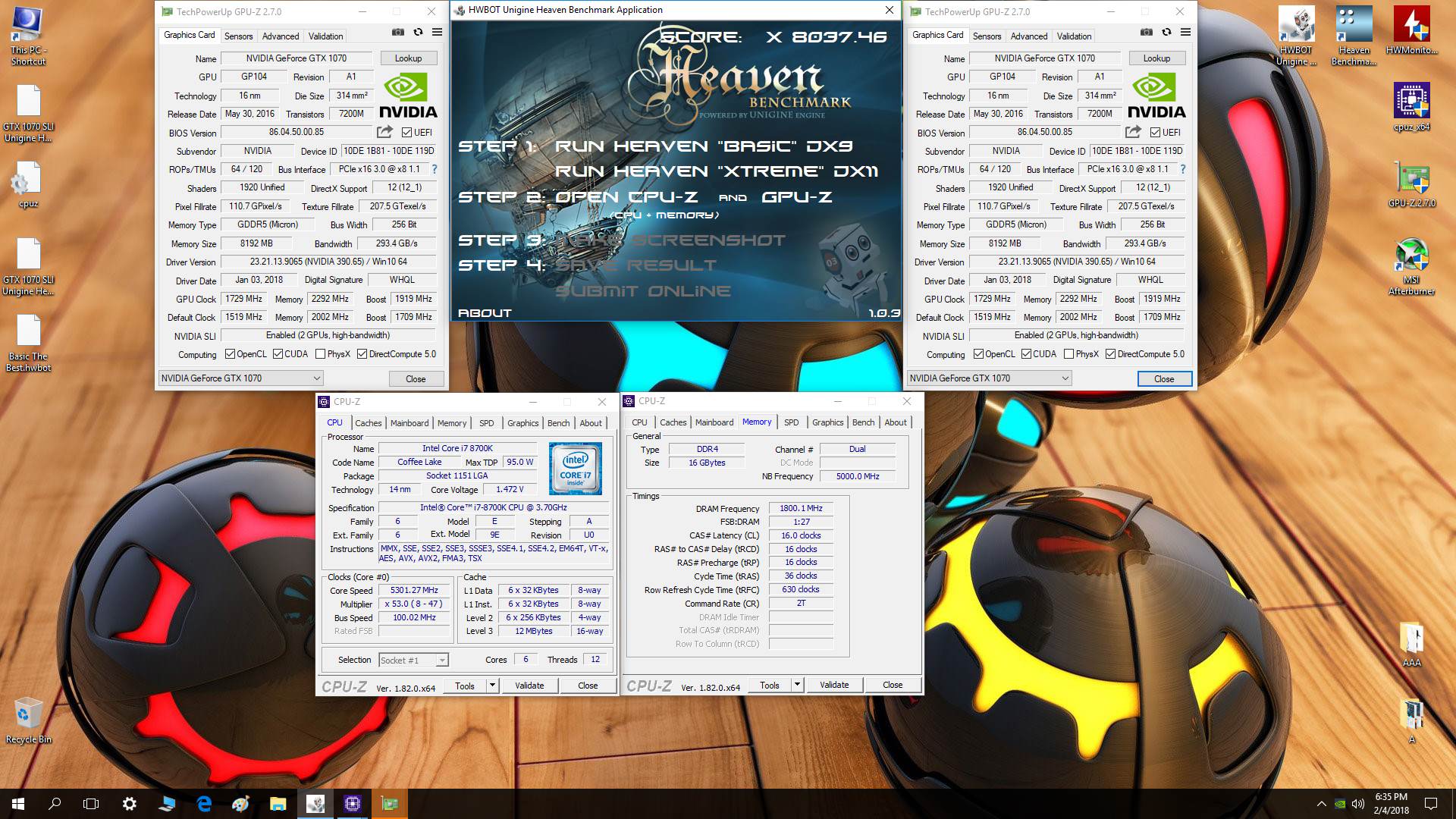Viewport: 1456px width, 819px height.
Task: Click RUN HEAVEN "XTREME" DX11 option
Action: pyautogui.click(x=717, y=171)
